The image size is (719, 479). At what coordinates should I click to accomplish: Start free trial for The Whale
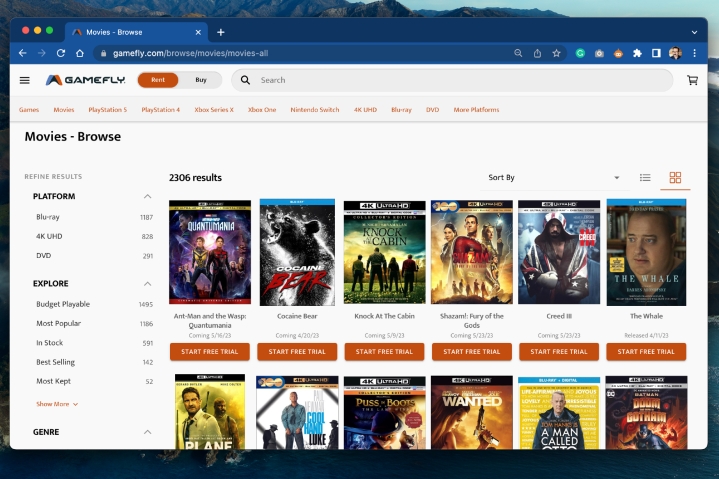pyautogui.click(x=646, y=352)
